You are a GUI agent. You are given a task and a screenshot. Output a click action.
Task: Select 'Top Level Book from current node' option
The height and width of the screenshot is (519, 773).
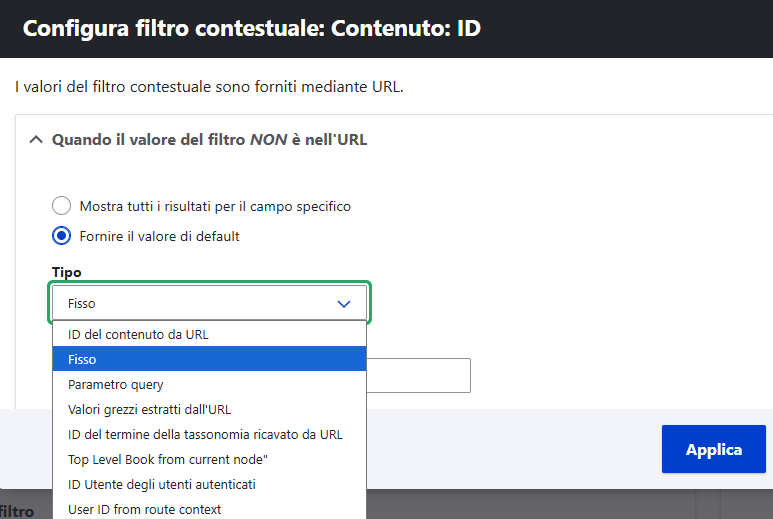(168, 459)
